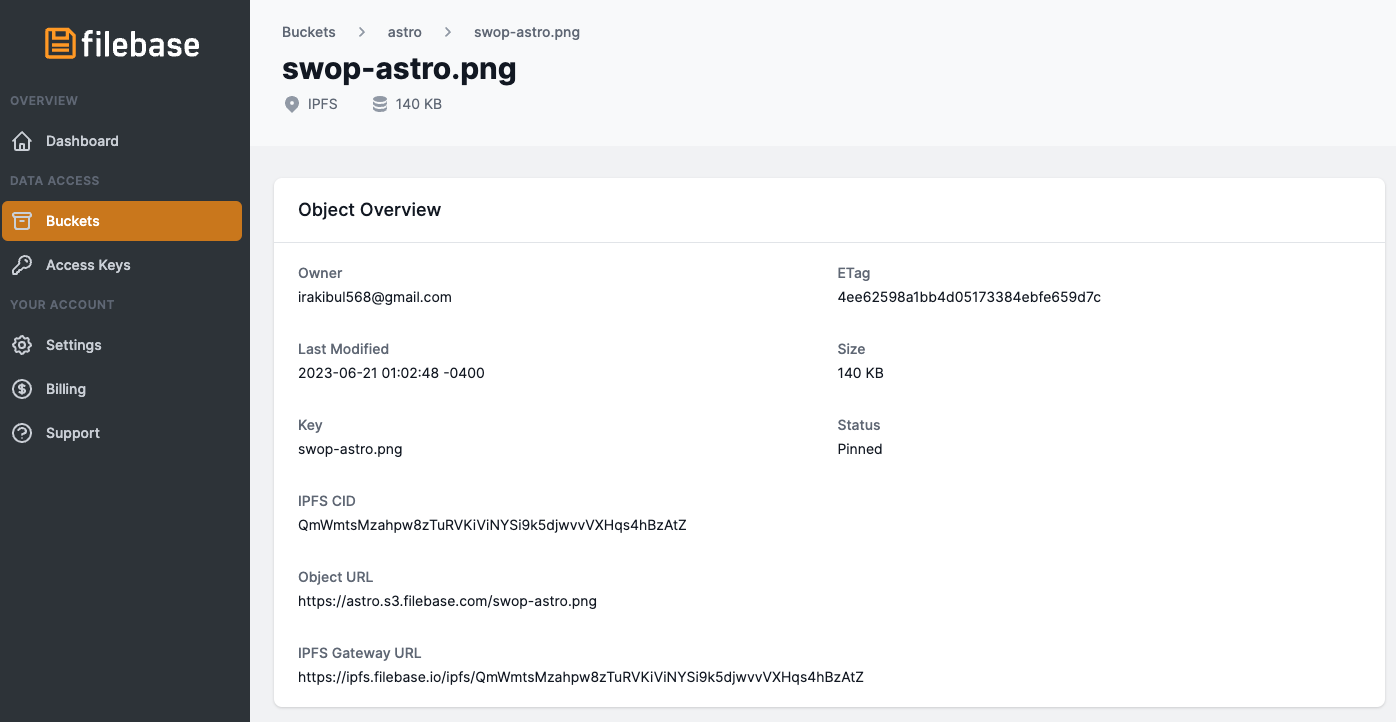1396x722 pixels.
Task: Click the 140 KB label in header
Action: 419,104
